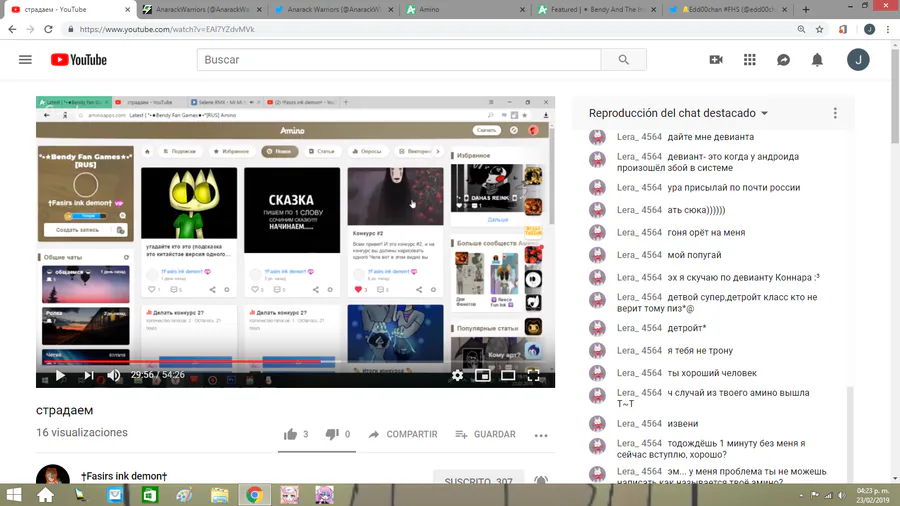Open the Chrome profile avatar

pos(870,29)
